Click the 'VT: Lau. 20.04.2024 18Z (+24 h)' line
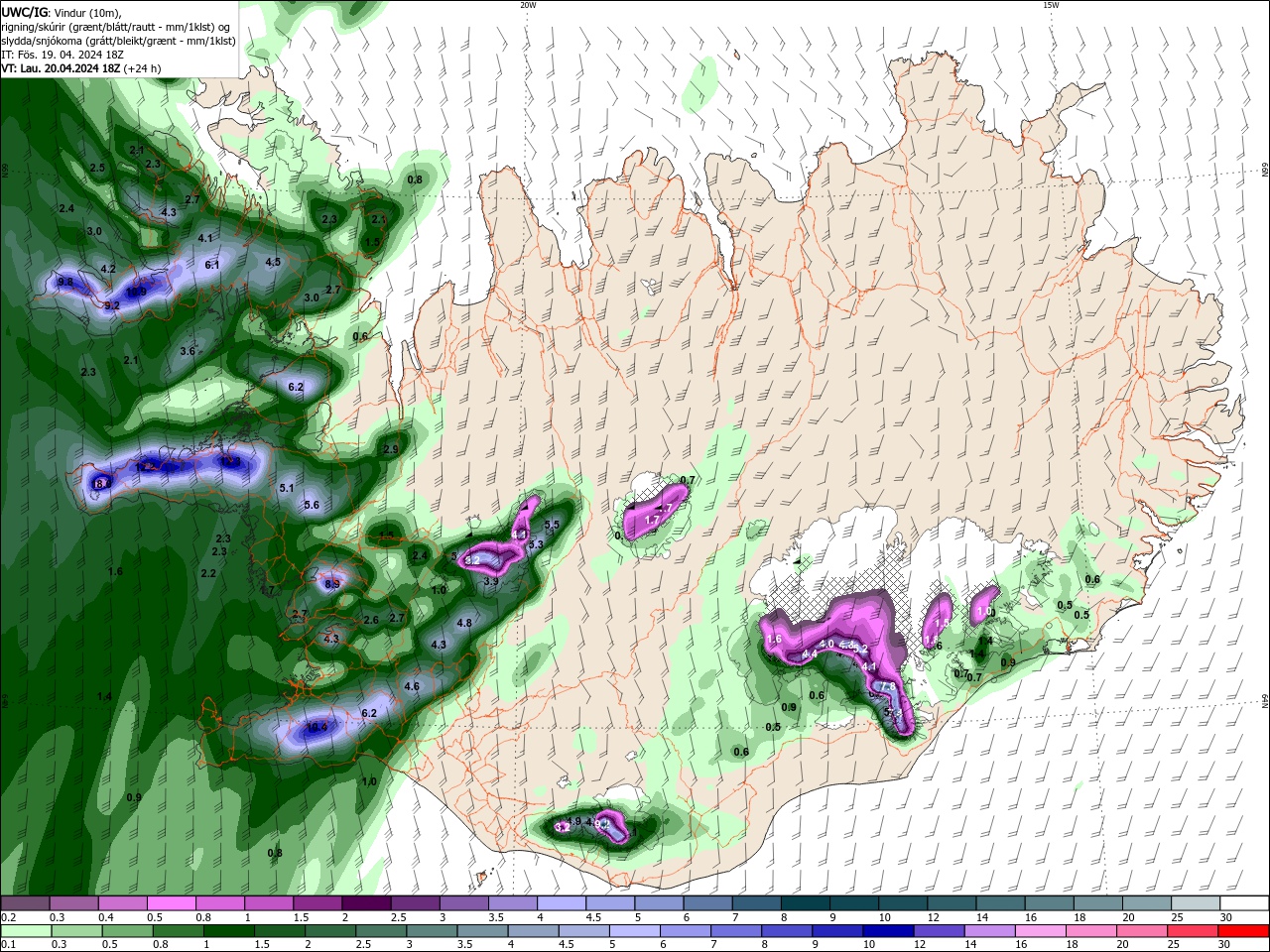 click(x=80, y=68)
